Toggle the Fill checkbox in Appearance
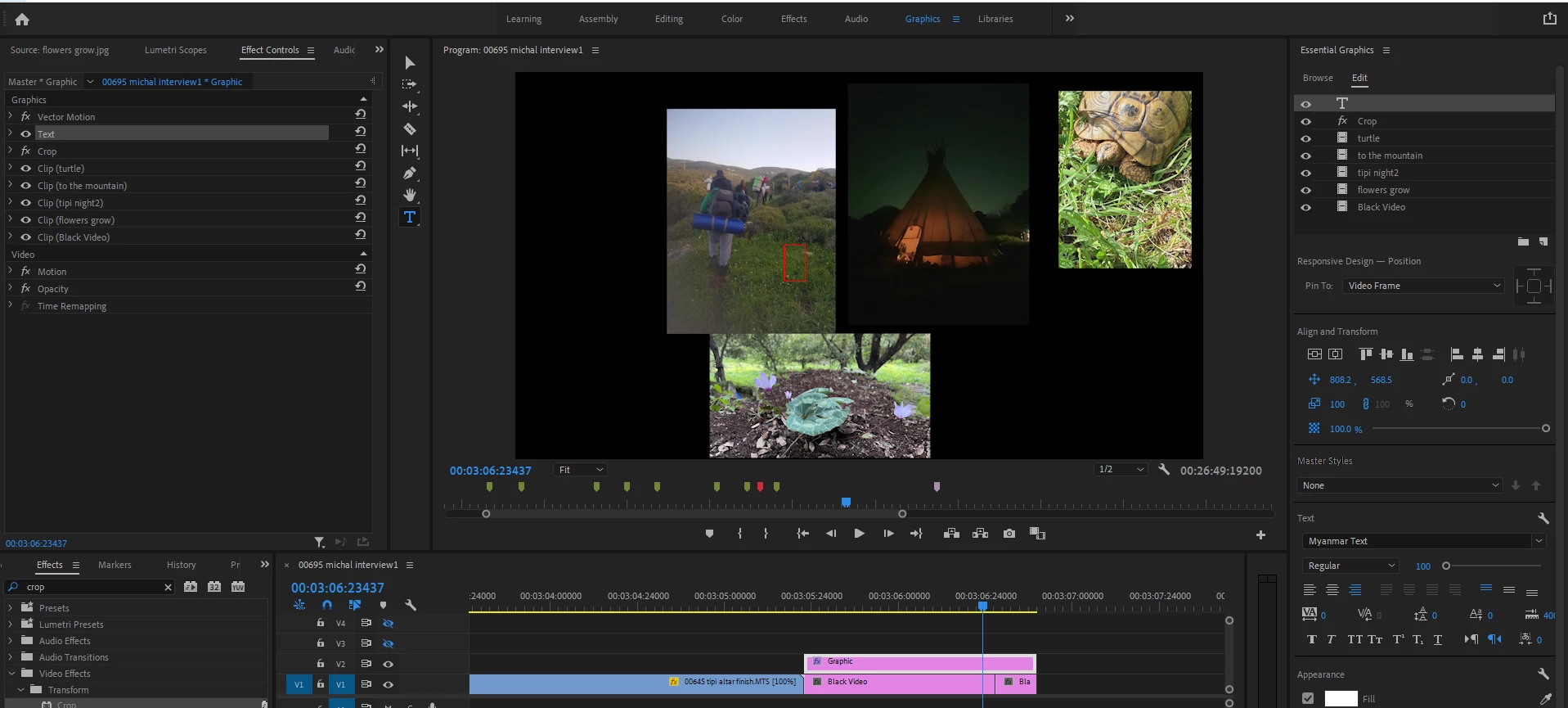Image resolution: width=1568 pixels, height=708 pixels. pos(1308,698)
